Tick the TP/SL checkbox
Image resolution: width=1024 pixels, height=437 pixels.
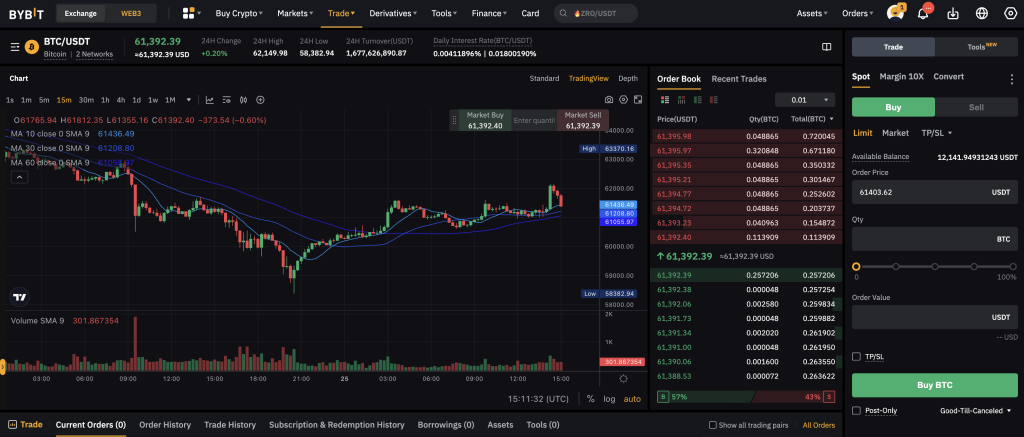(856, 357)
